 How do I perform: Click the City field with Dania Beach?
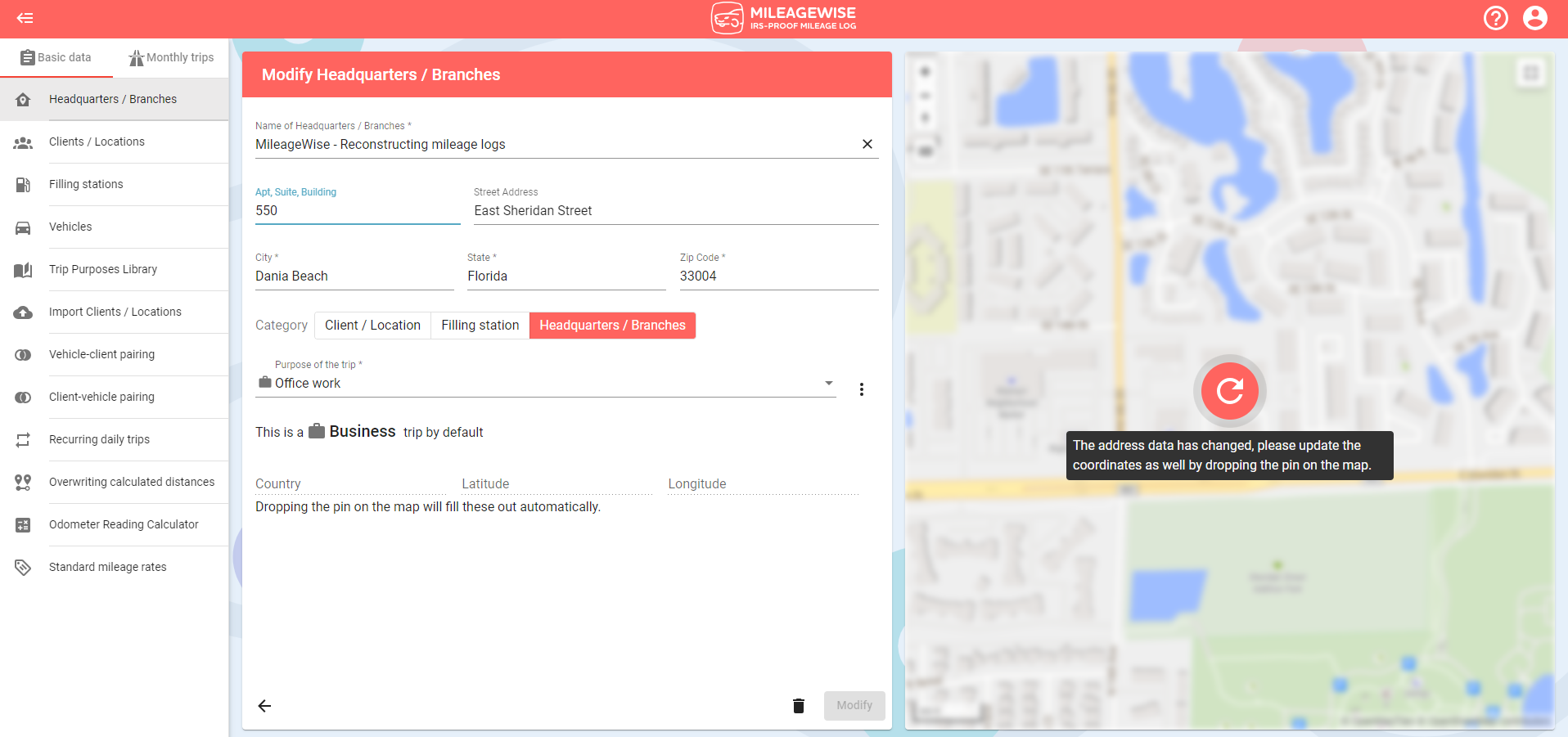(x=354, y=276)
